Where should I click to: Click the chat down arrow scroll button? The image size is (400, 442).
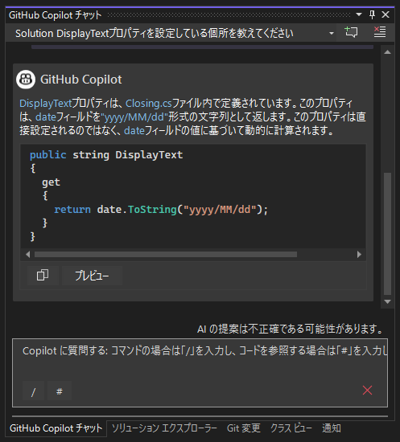click(x=387, y=302)
